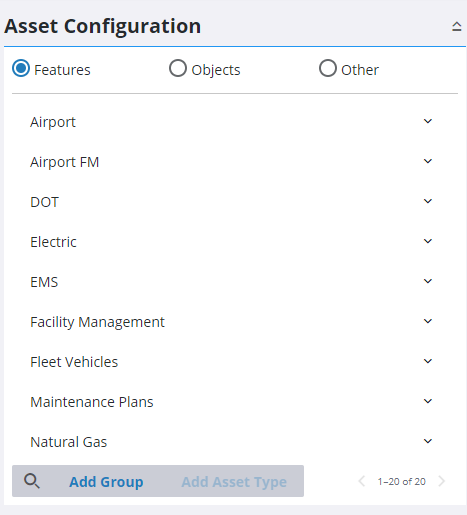Click the Fleet Vehicles group label
467x515 pixels.
click(74, 362)
